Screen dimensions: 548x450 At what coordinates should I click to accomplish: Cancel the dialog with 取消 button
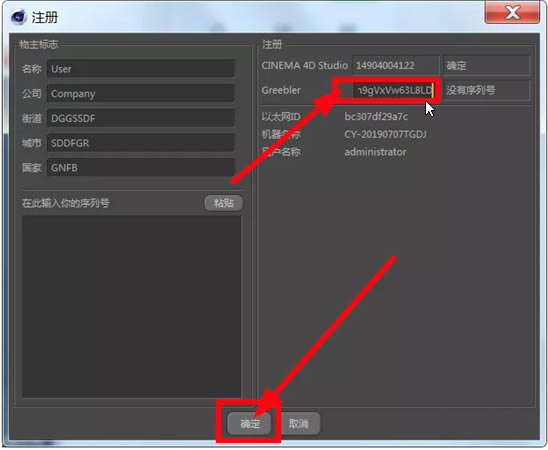pyautogui.click(x=299, y=423)
